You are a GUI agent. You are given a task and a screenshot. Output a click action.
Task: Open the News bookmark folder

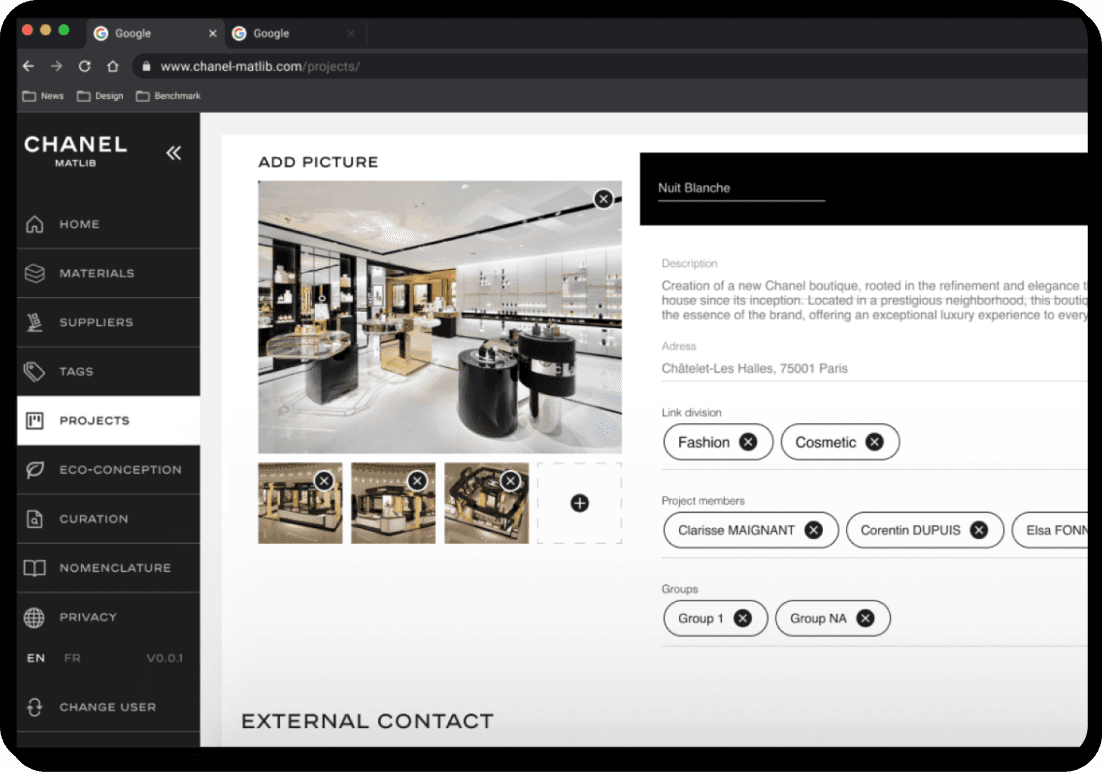(43, 96)
